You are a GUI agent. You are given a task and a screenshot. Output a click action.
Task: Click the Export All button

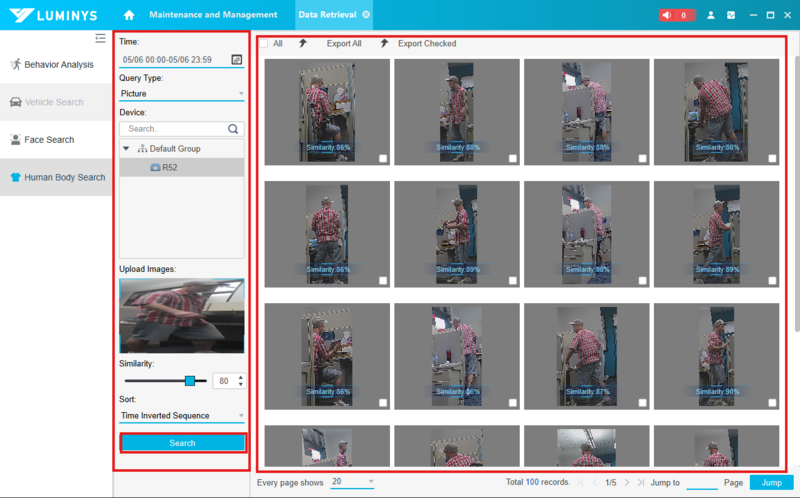pyautogui.click(x=344, y=44)
